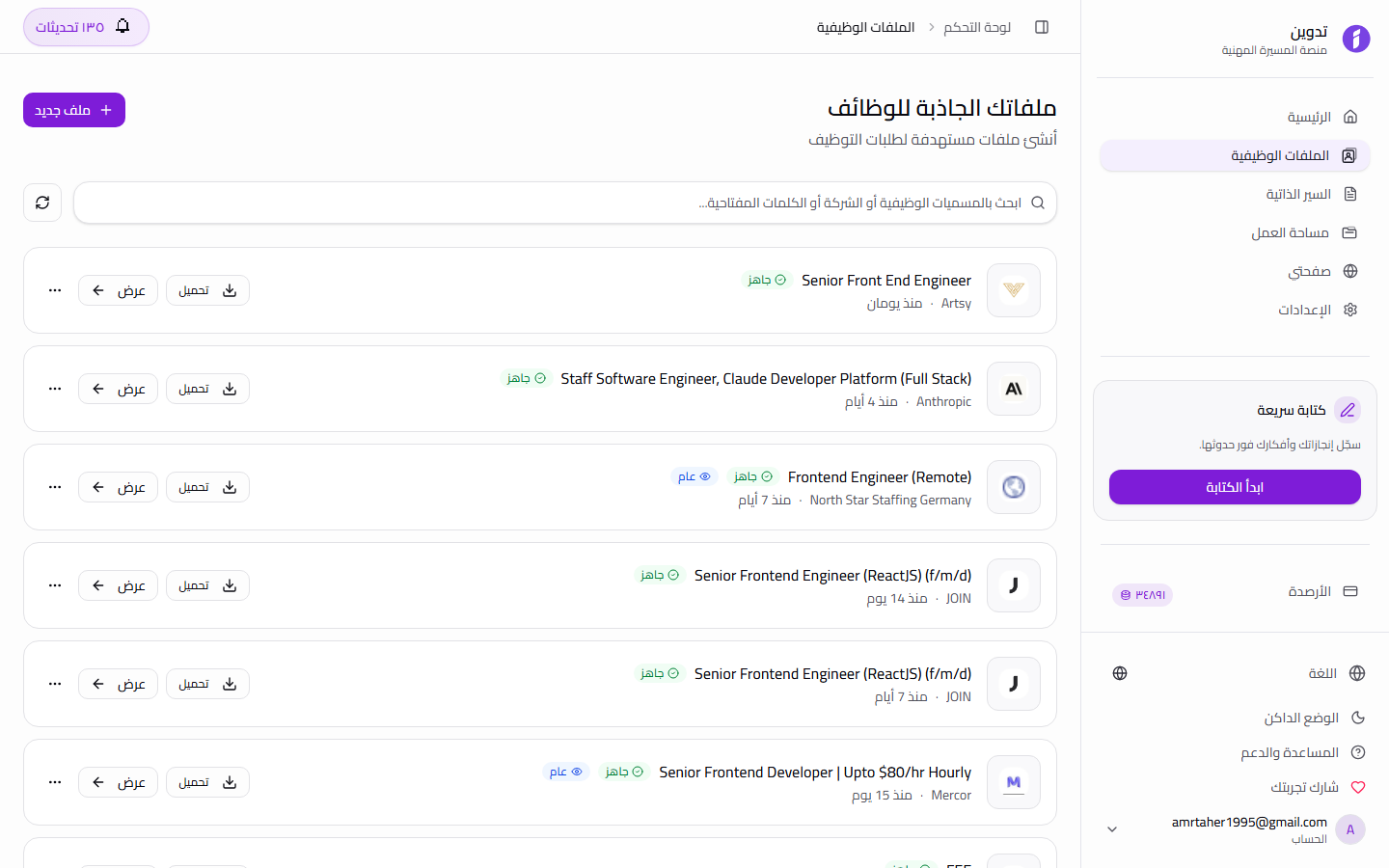Click the quick writing pen icon

[x=1348, y=410]
